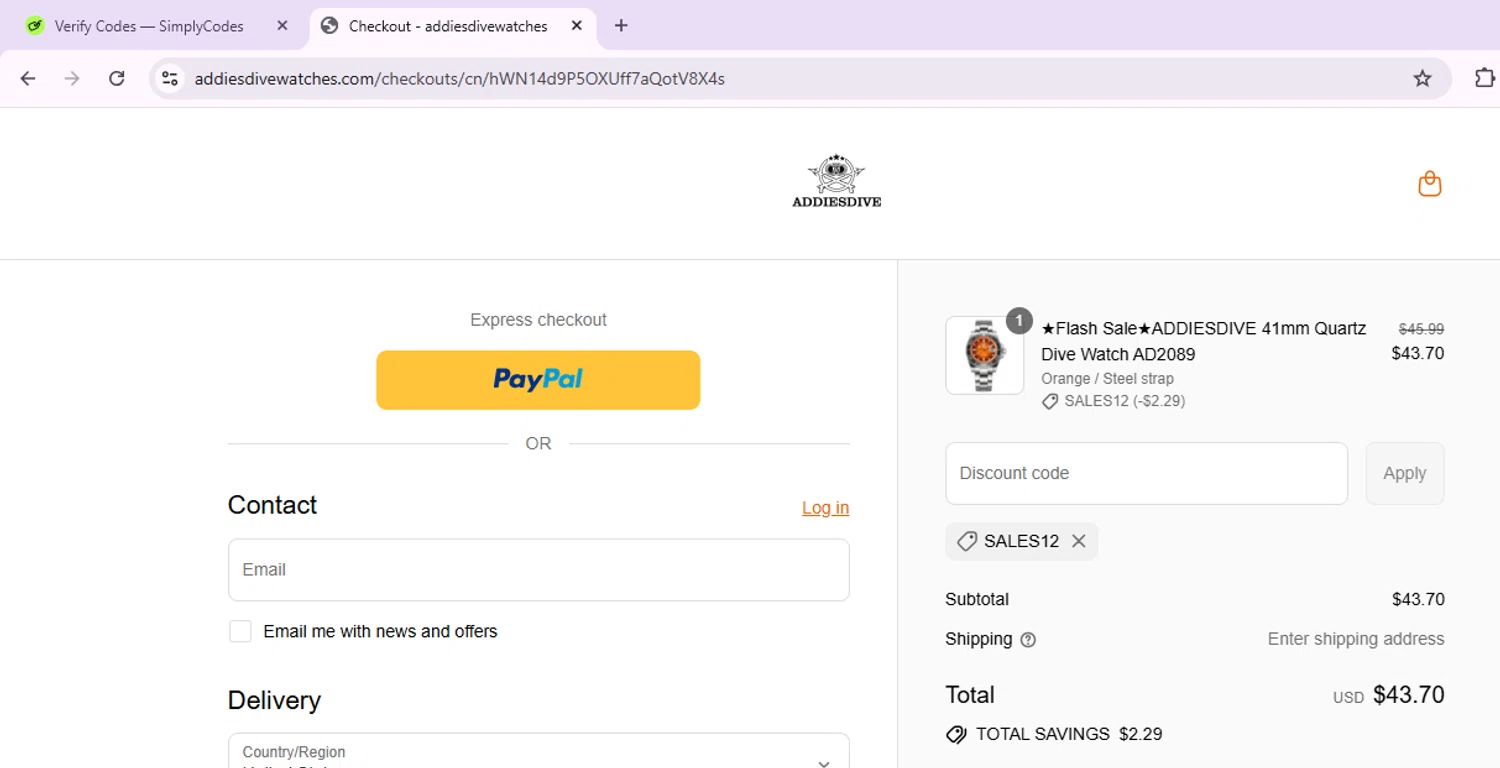The width and height of the screenshot is (1500, 768).
Task: Click the TOTAL SAVINGS tag icon
Action: pos(956,734)
